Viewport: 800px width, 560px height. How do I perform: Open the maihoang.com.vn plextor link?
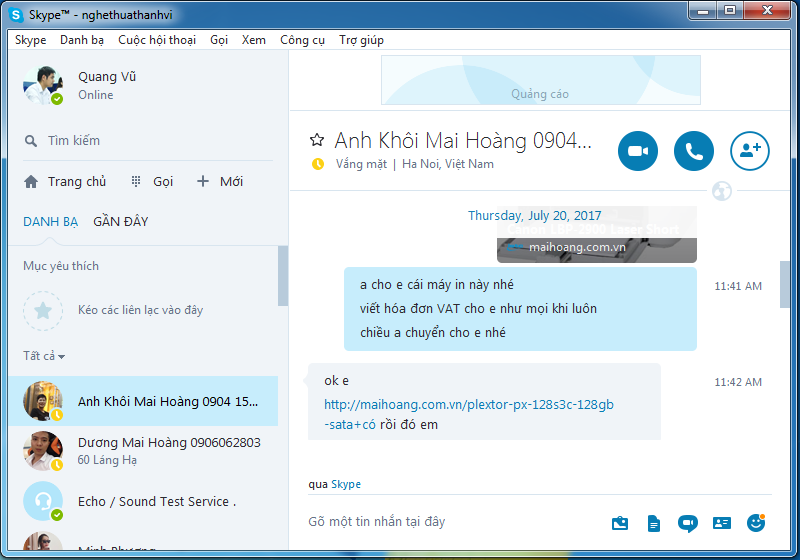point(468,404)
